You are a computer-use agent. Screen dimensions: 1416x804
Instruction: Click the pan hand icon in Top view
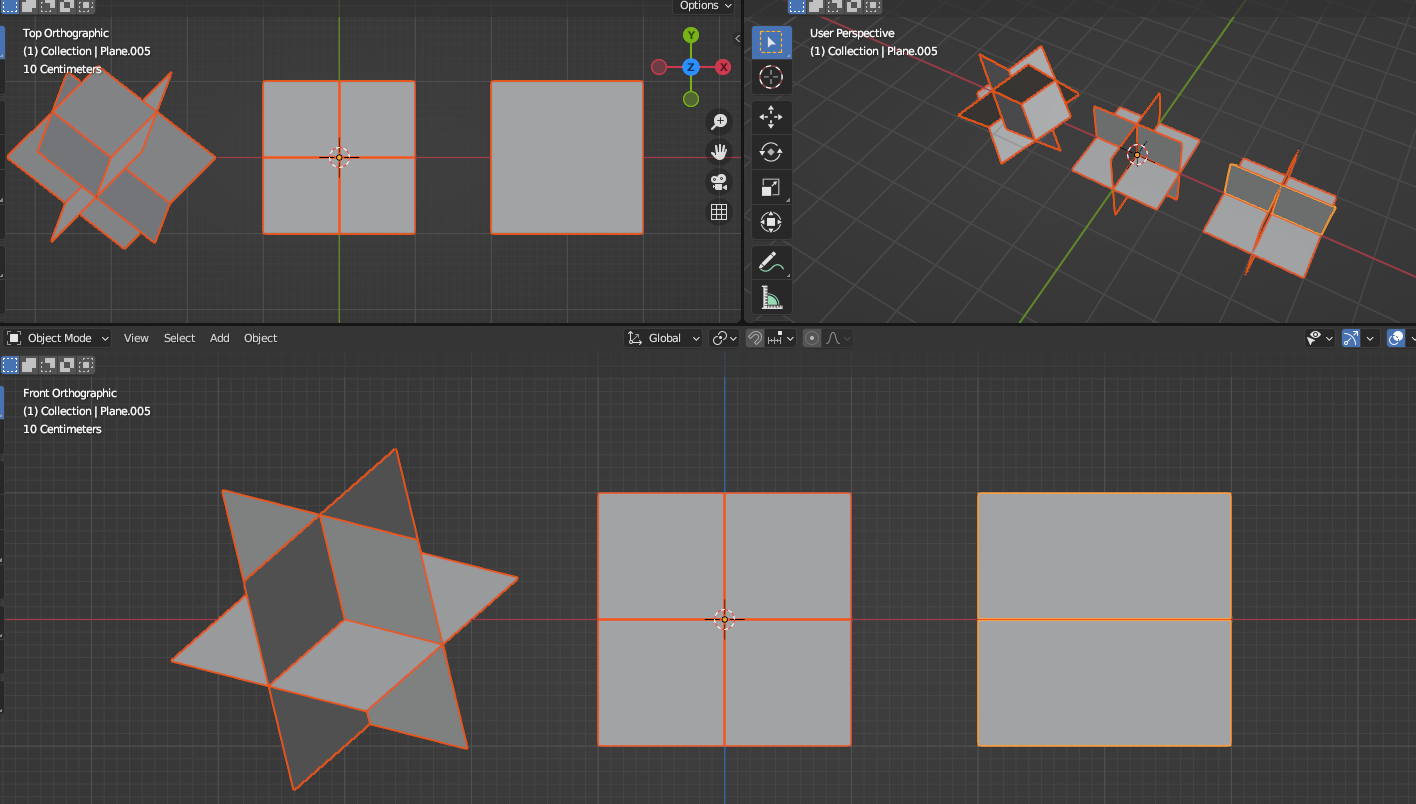point(718,152)
